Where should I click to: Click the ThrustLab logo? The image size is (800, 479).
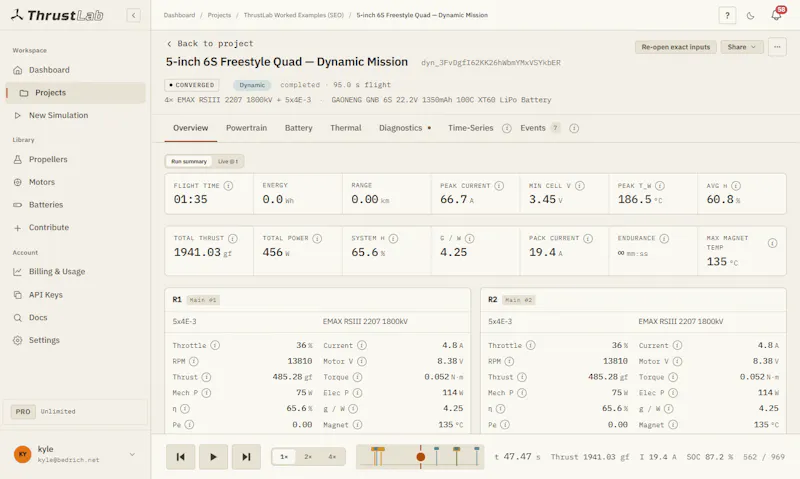[x=57, y=15]
